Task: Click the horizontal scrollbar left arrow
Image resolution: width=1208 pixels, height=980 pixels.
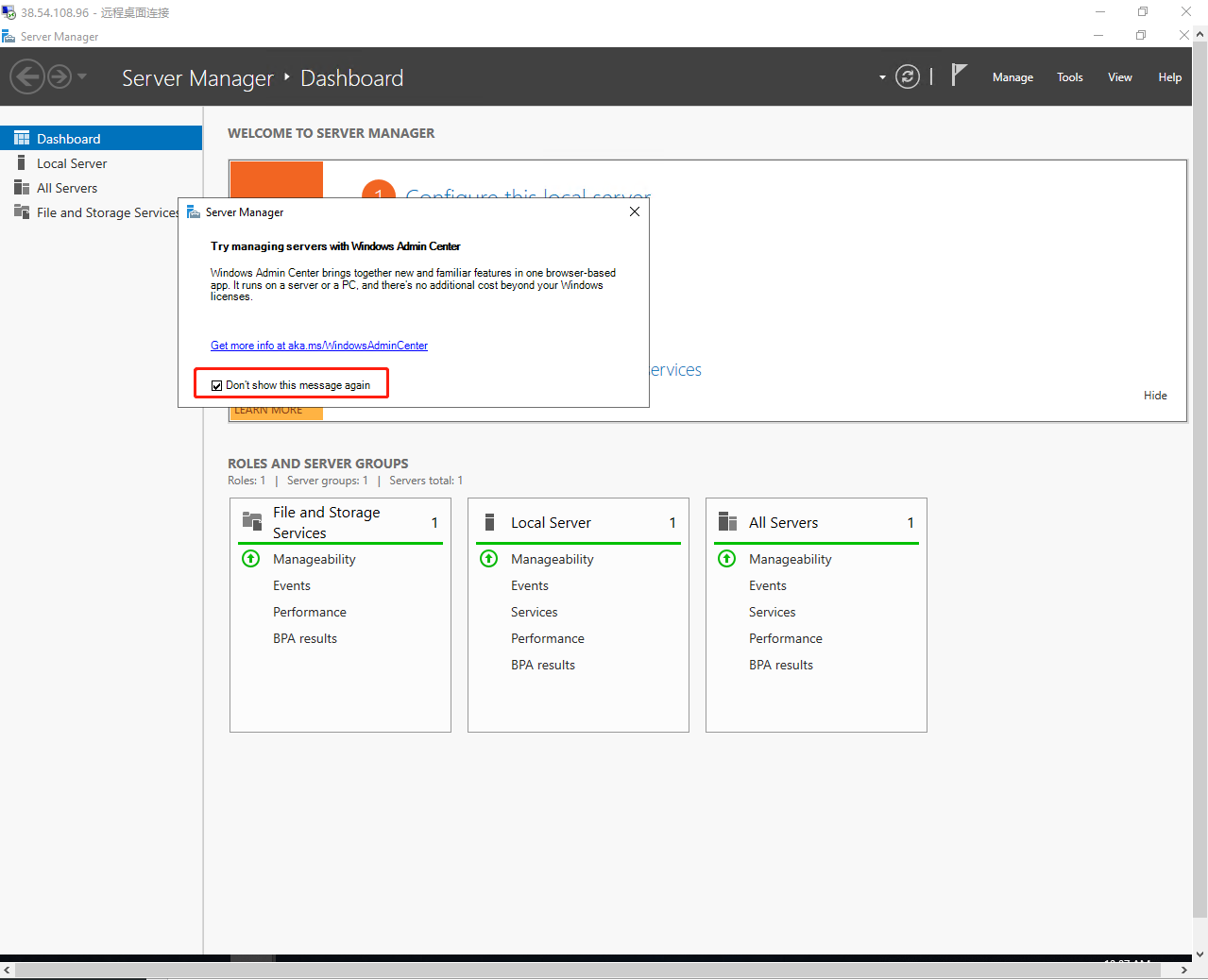Action: click(8, 971)
